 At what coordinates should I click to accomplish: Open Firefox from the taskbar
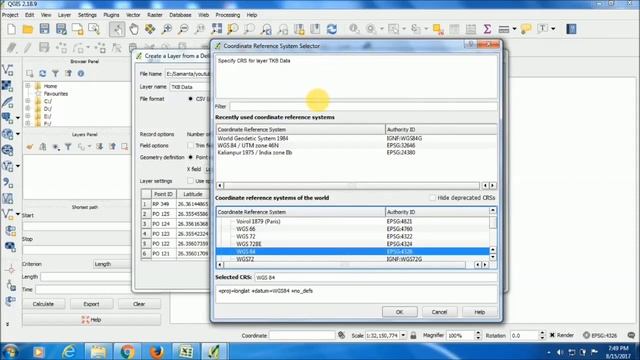[156, 351]
